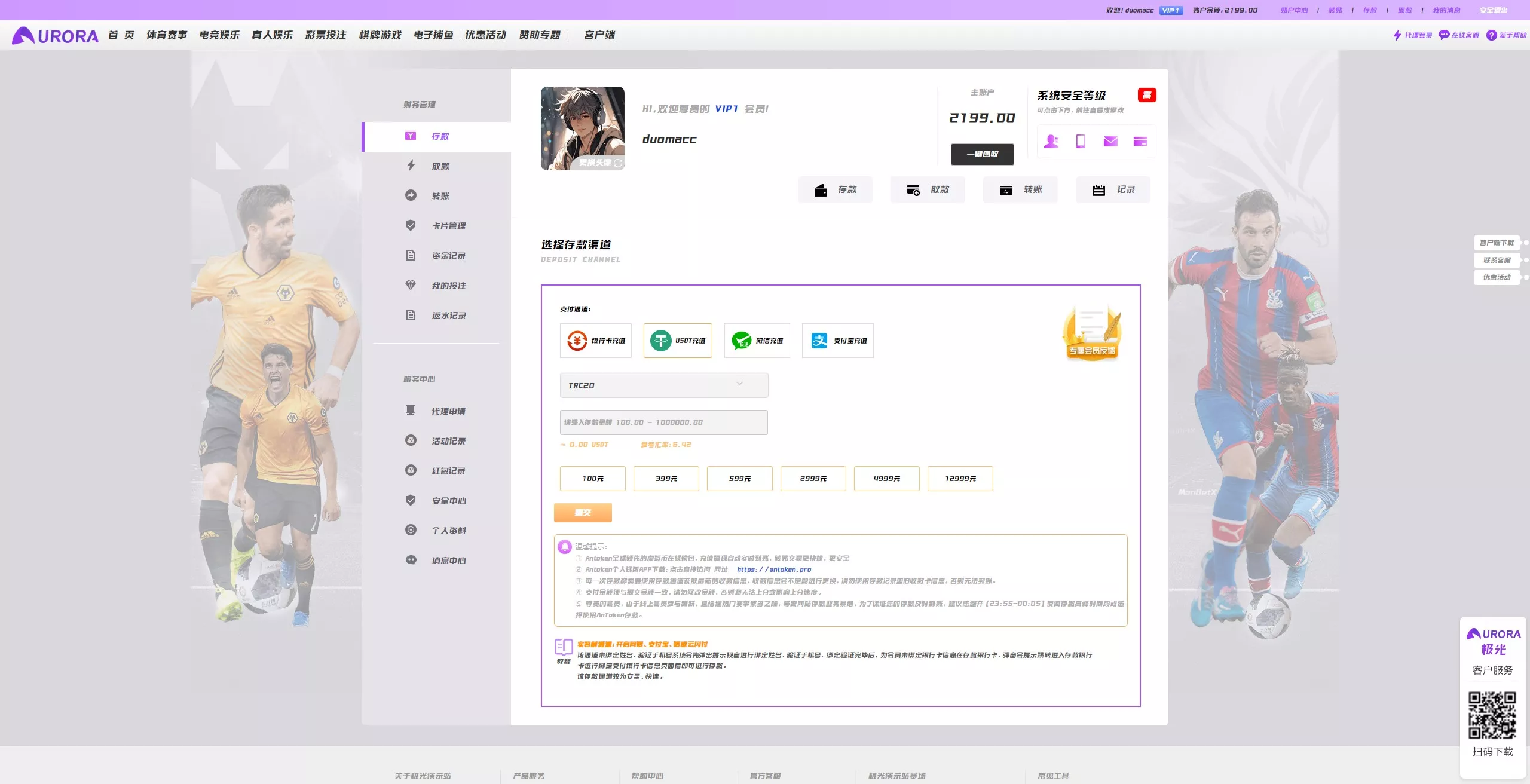The width and height of the screenshot is (1530, 784).
Task: Open 彩票投注 in the main navigation
Action: (x=326, y=35)
